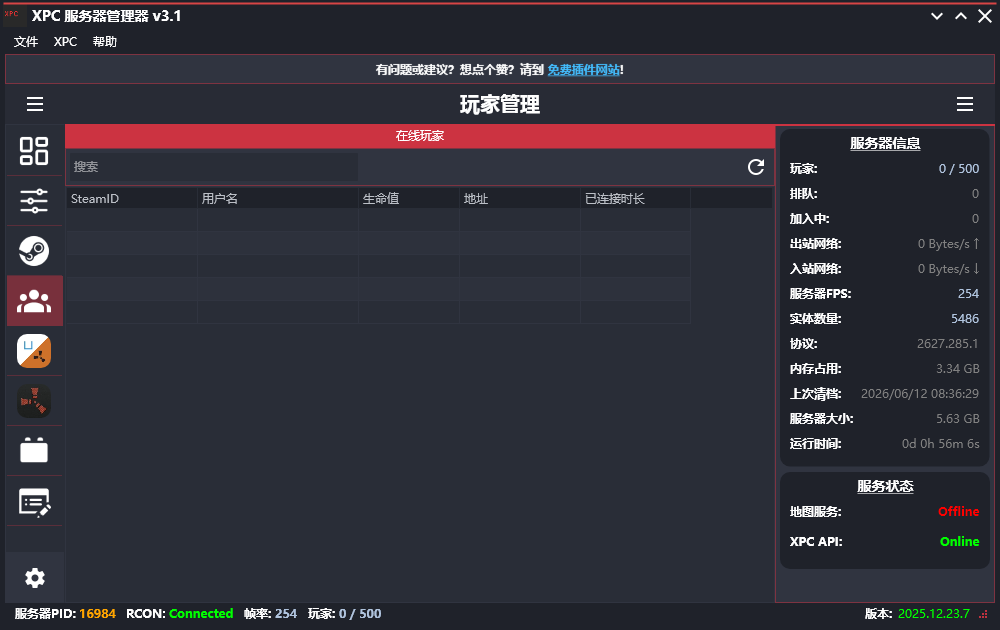Sort by the SteamID column header
Viewport: 1000px width, 630px height.
click(131, 198)
